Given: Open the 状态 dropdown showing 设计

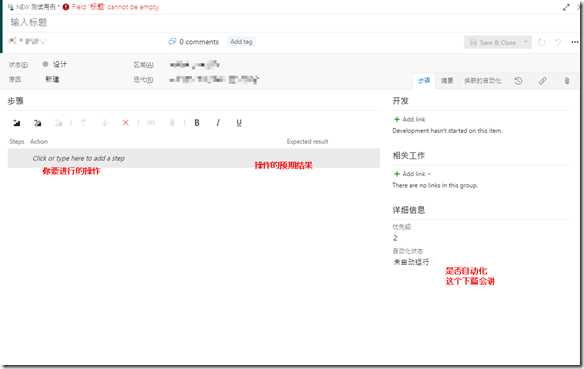Looking at the screenshot, I should tap(60, 64).
